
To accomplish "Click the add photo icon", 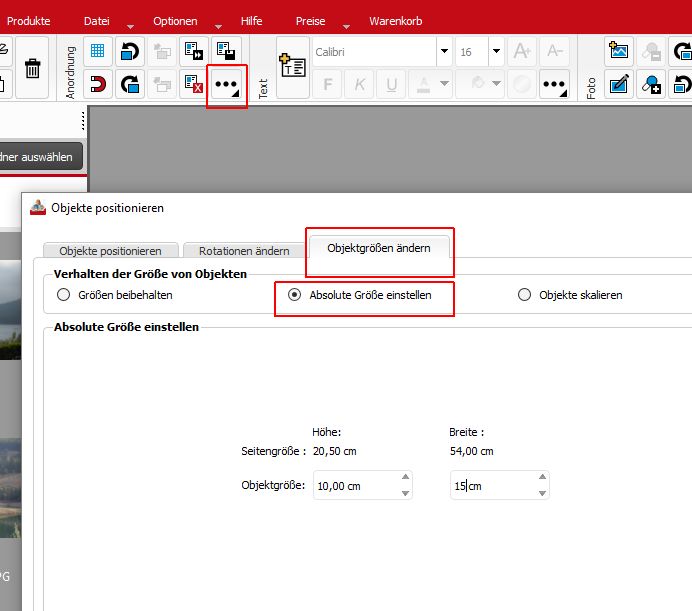I will point(620,52).
